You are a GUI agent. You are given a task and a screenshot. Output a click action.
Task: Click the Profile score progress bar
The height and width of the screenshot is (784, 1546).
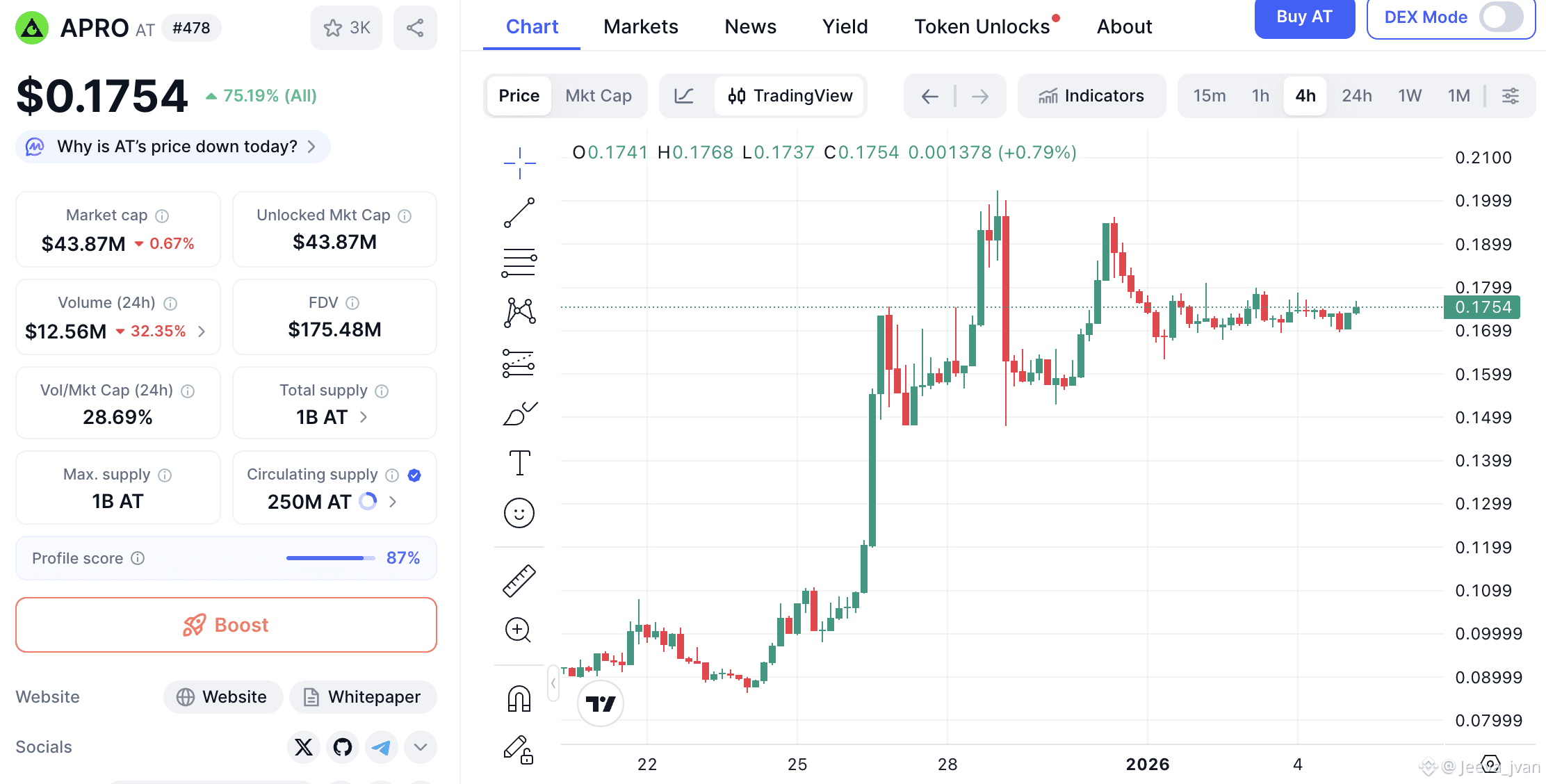pyautogui.click(x=330, y=558)
